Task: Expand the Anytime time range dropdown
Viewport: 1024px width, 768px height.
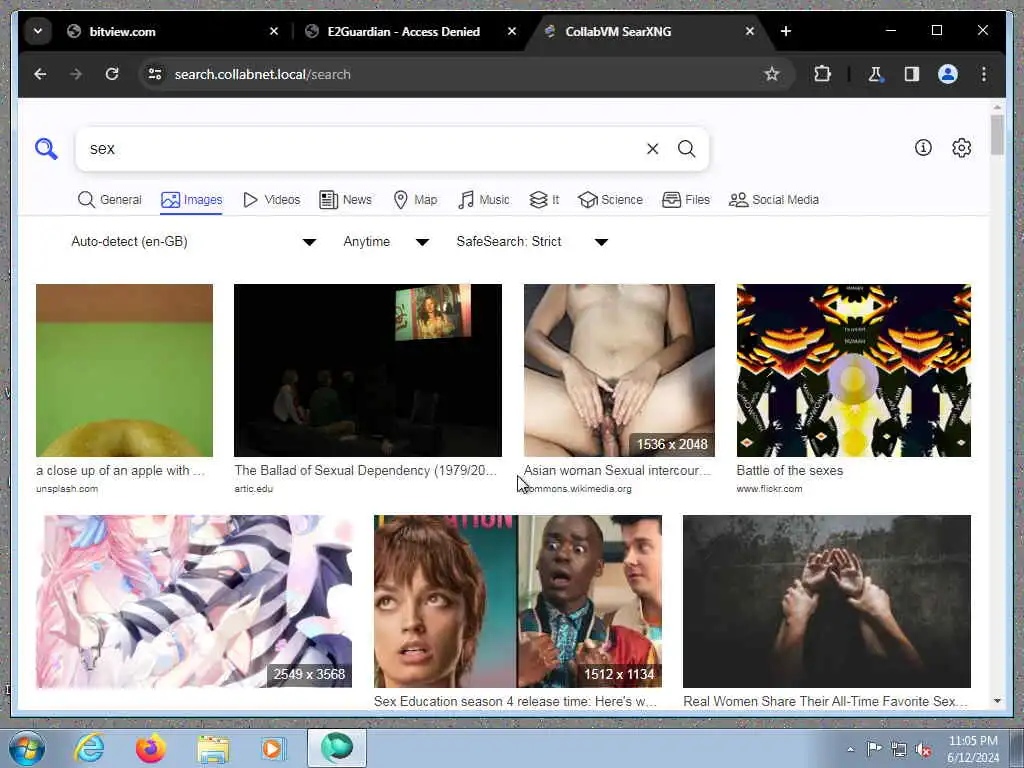Action: coord(386,242)
